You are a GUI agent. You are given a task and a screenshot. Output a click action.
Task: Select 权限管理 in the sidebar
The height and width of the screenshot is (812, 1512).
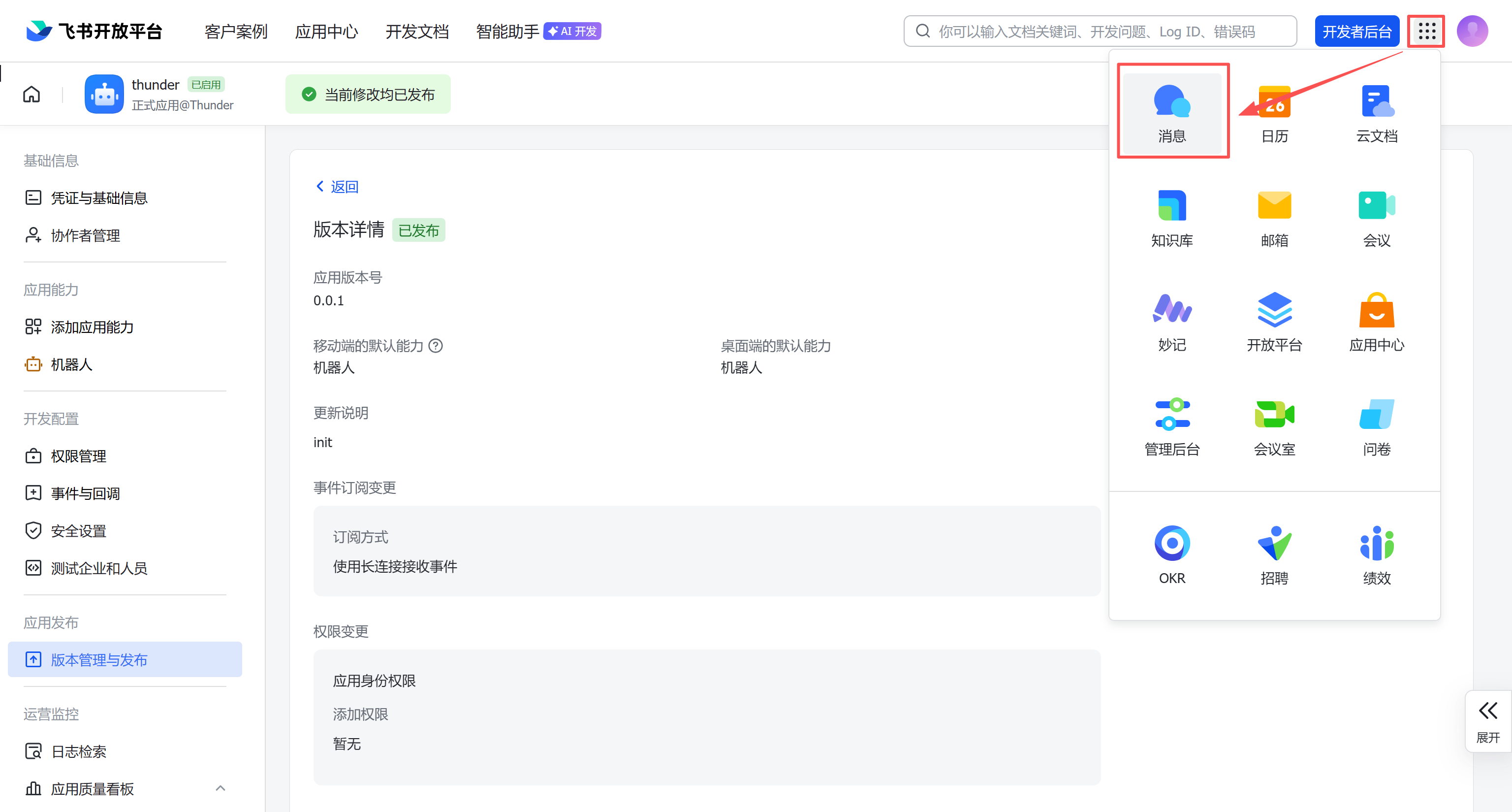click(x=78, y=456)
